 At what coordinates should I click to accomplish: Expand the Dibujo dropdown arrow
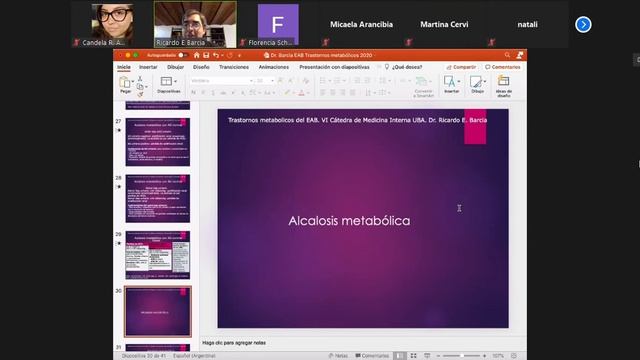[484, 82]
